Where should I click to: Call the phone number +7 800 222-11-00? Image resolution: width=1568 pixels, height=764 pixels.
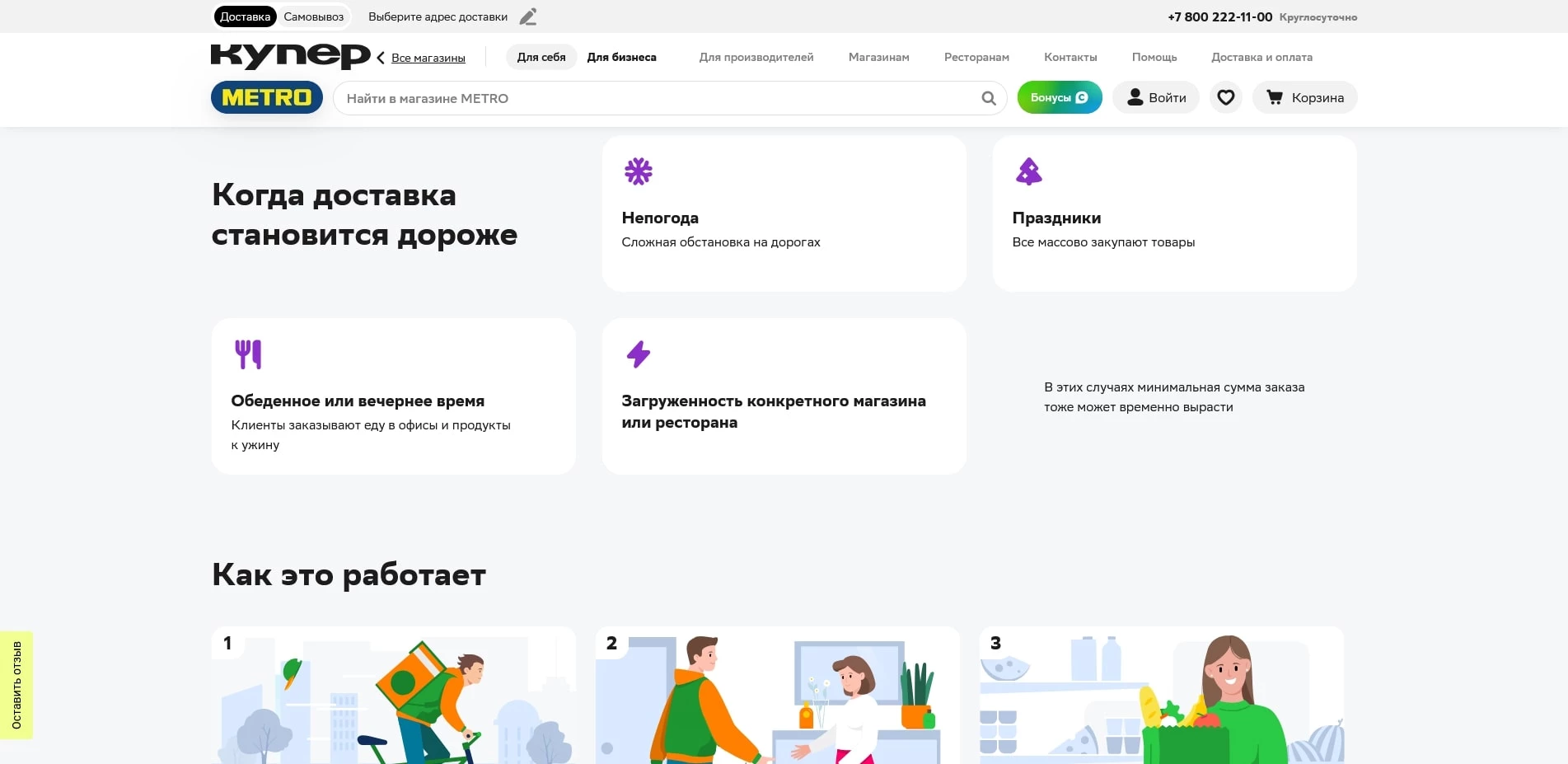coord(1220,16)
